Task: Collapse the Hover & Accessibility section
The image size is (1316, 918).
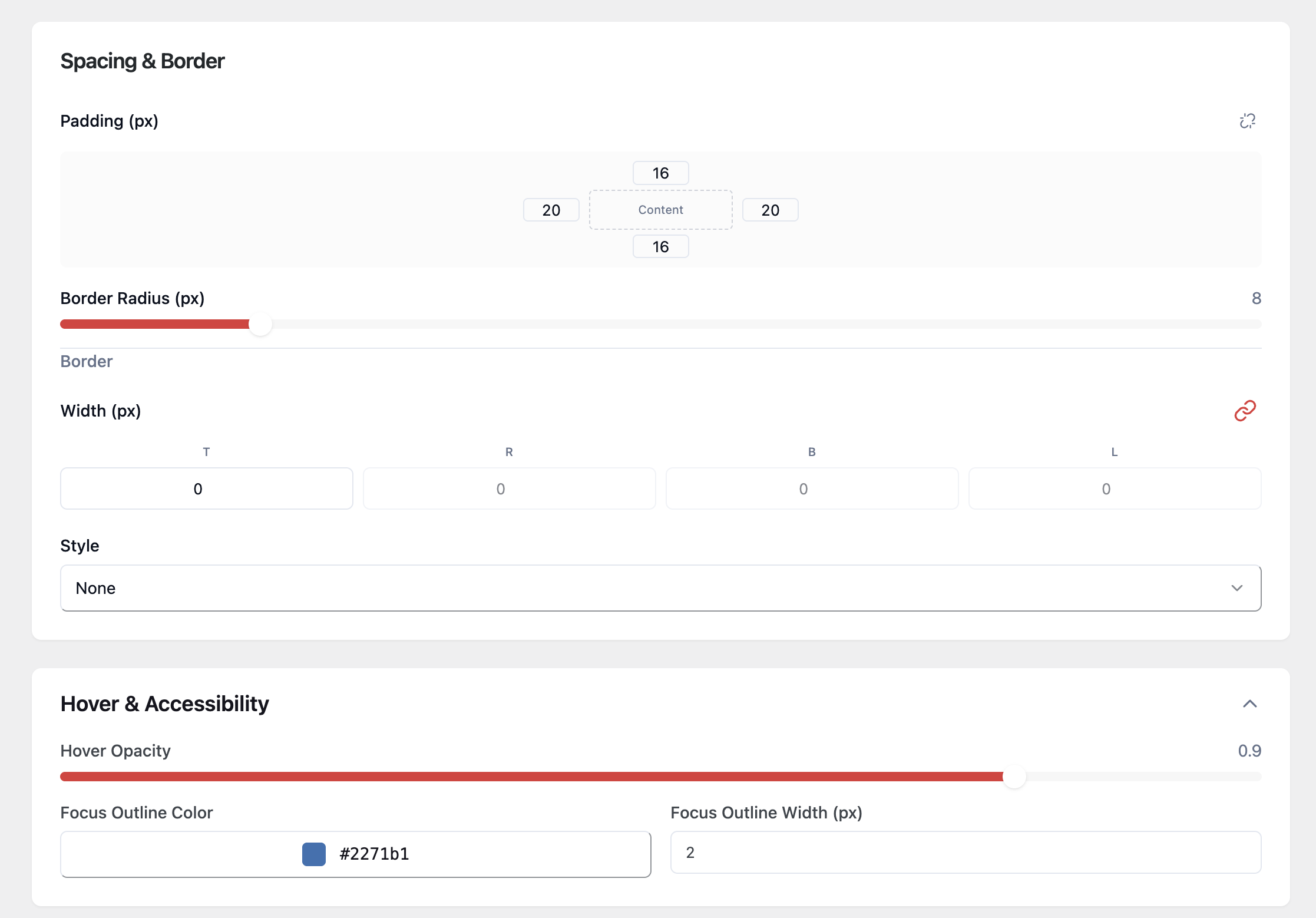Action: (x=1249, y=704)
